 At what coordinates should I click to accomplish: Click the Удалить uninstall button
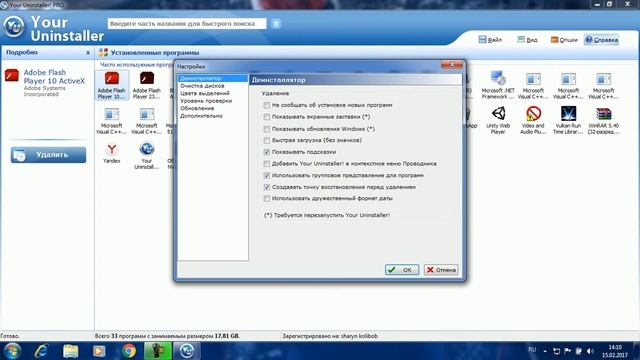49,155
